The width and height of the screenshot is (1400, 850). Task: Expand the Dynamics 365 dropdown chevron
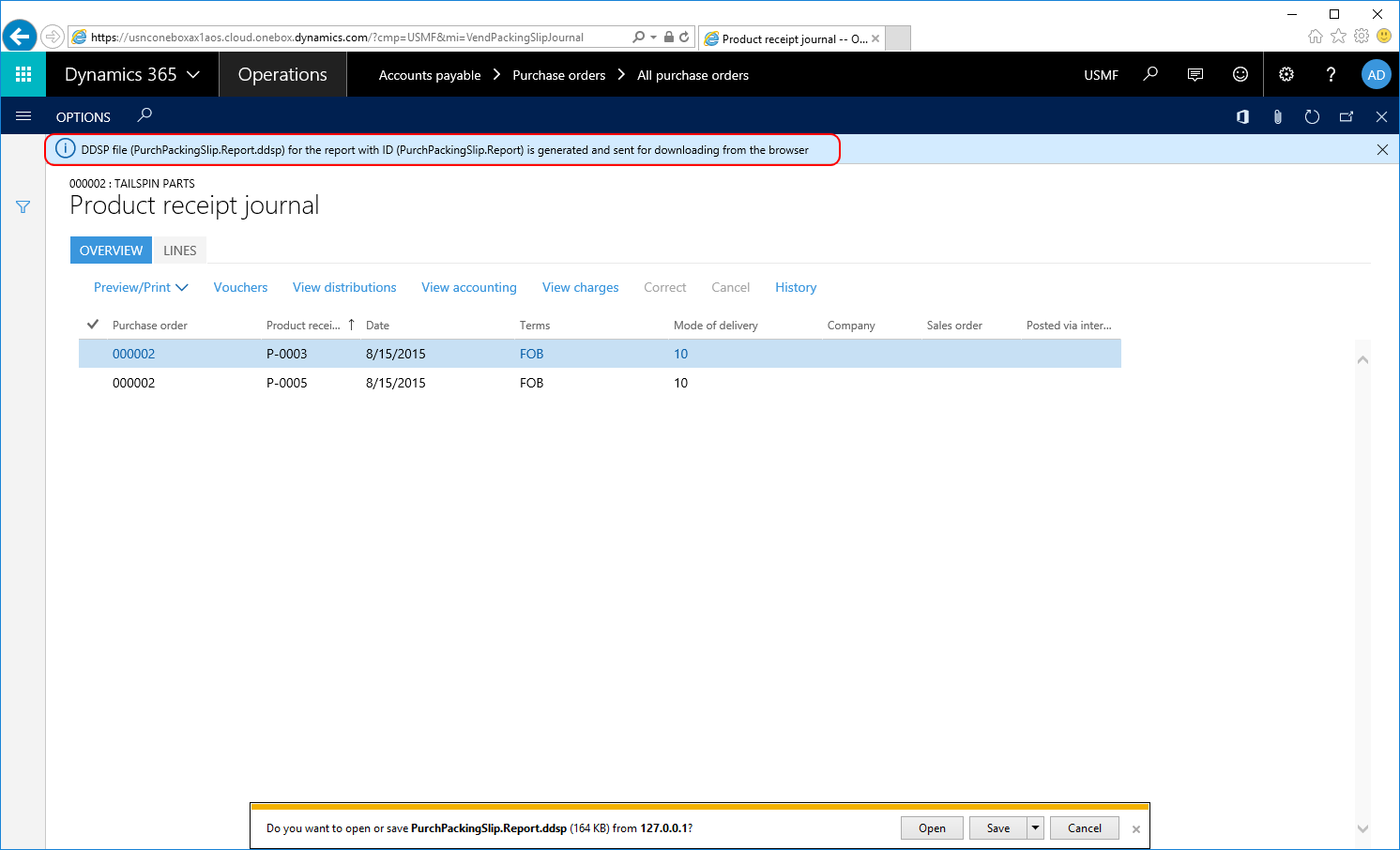(193, 74)
